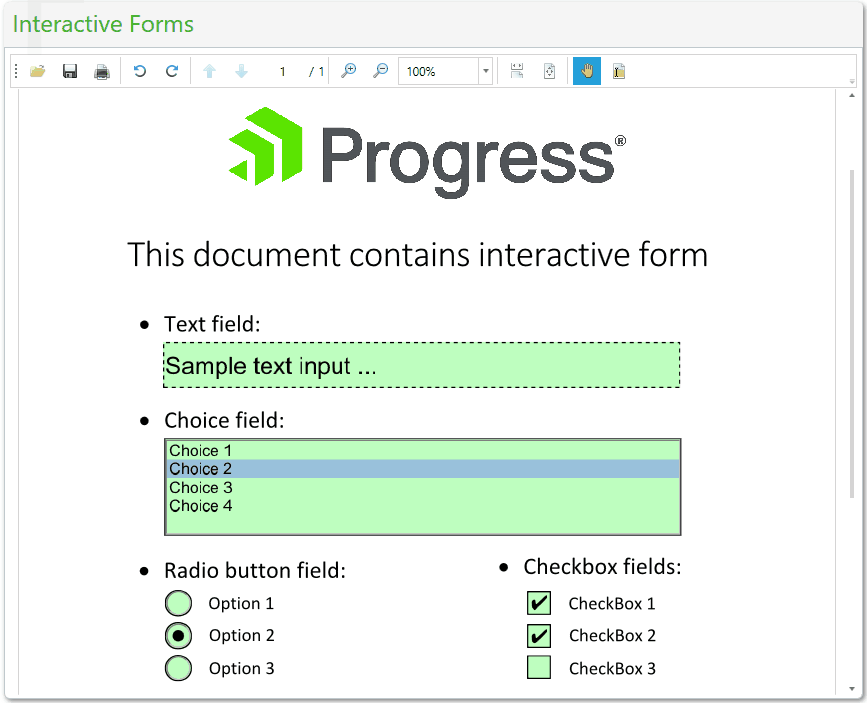Navigate to the previous page

210,71
